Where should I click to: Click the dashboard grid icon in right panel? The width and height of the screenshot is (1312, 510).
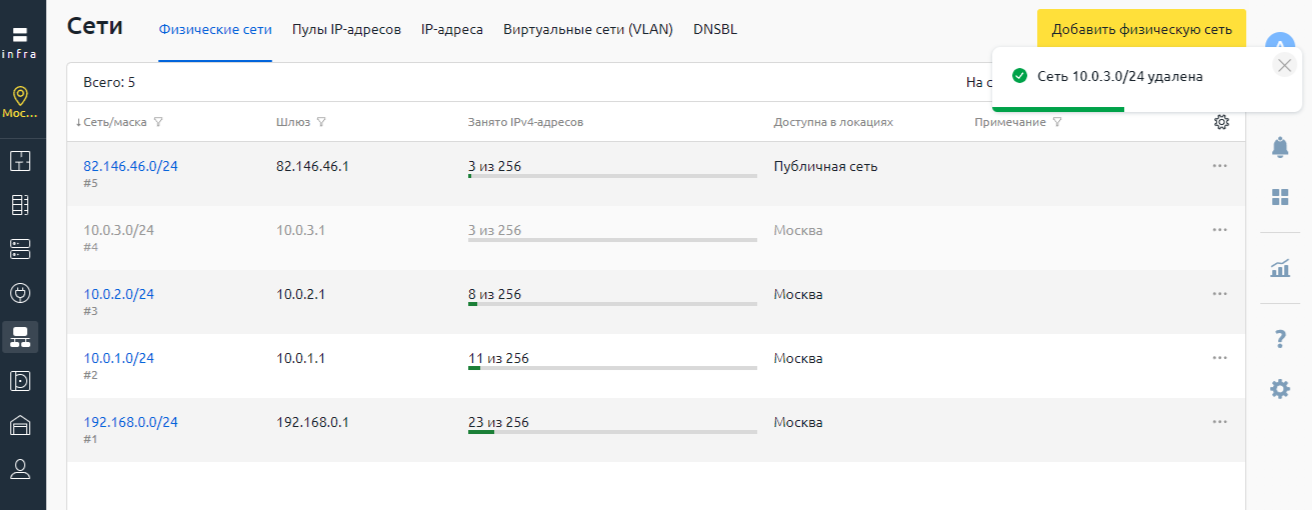click(1280, 197)
